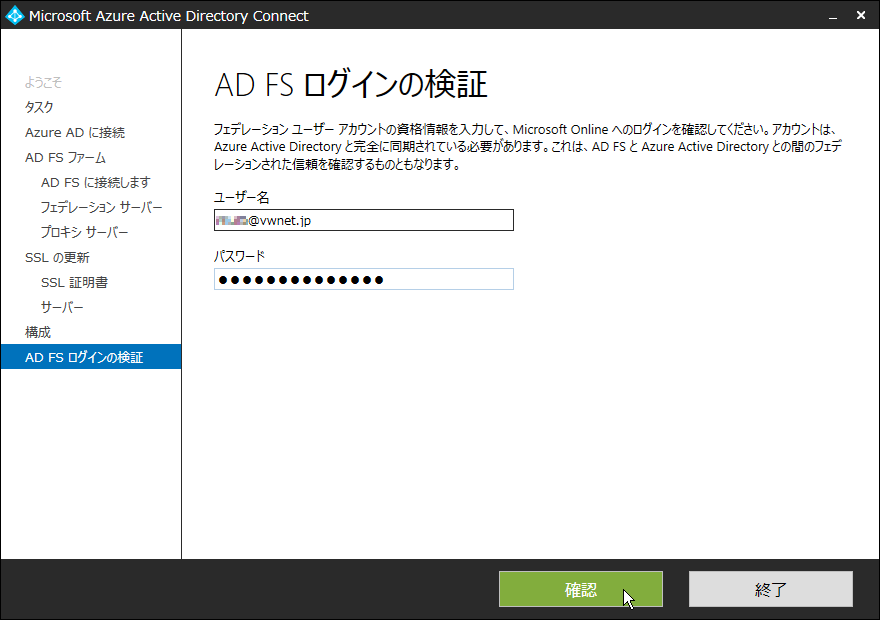880x620 pixels.
Task: Click the AD FS ログインの検証 page heading
Action: 351,84
